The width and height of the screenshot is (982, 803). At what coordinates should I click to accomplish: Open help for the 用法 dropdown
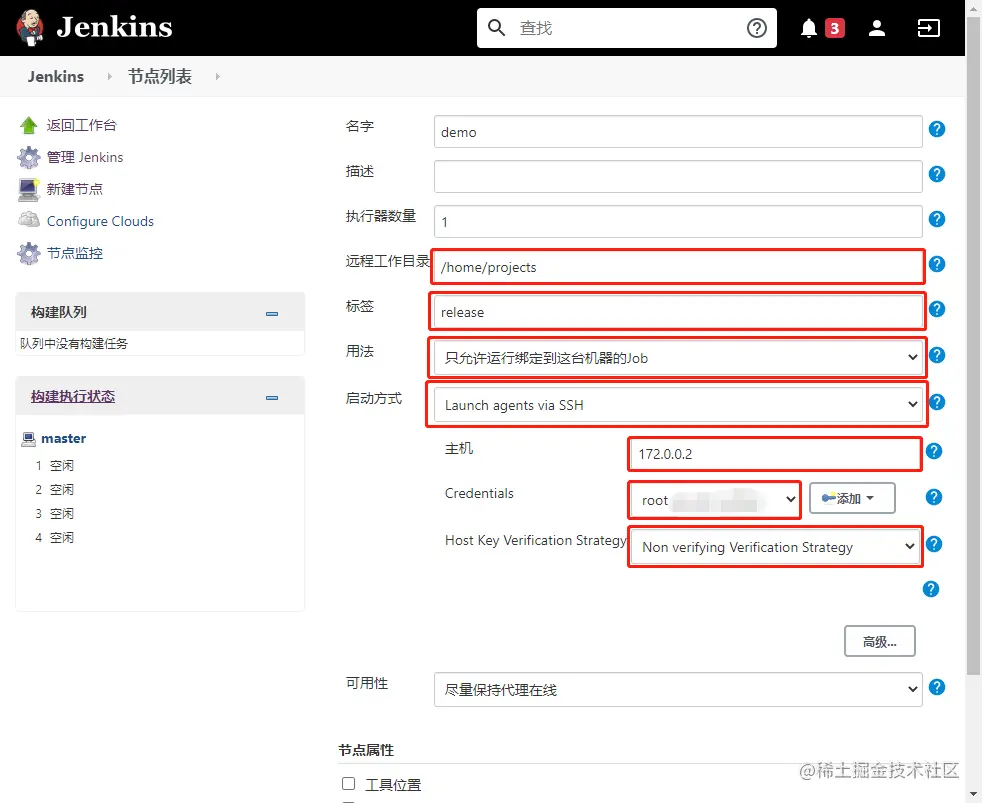click(x=936, y=355)
